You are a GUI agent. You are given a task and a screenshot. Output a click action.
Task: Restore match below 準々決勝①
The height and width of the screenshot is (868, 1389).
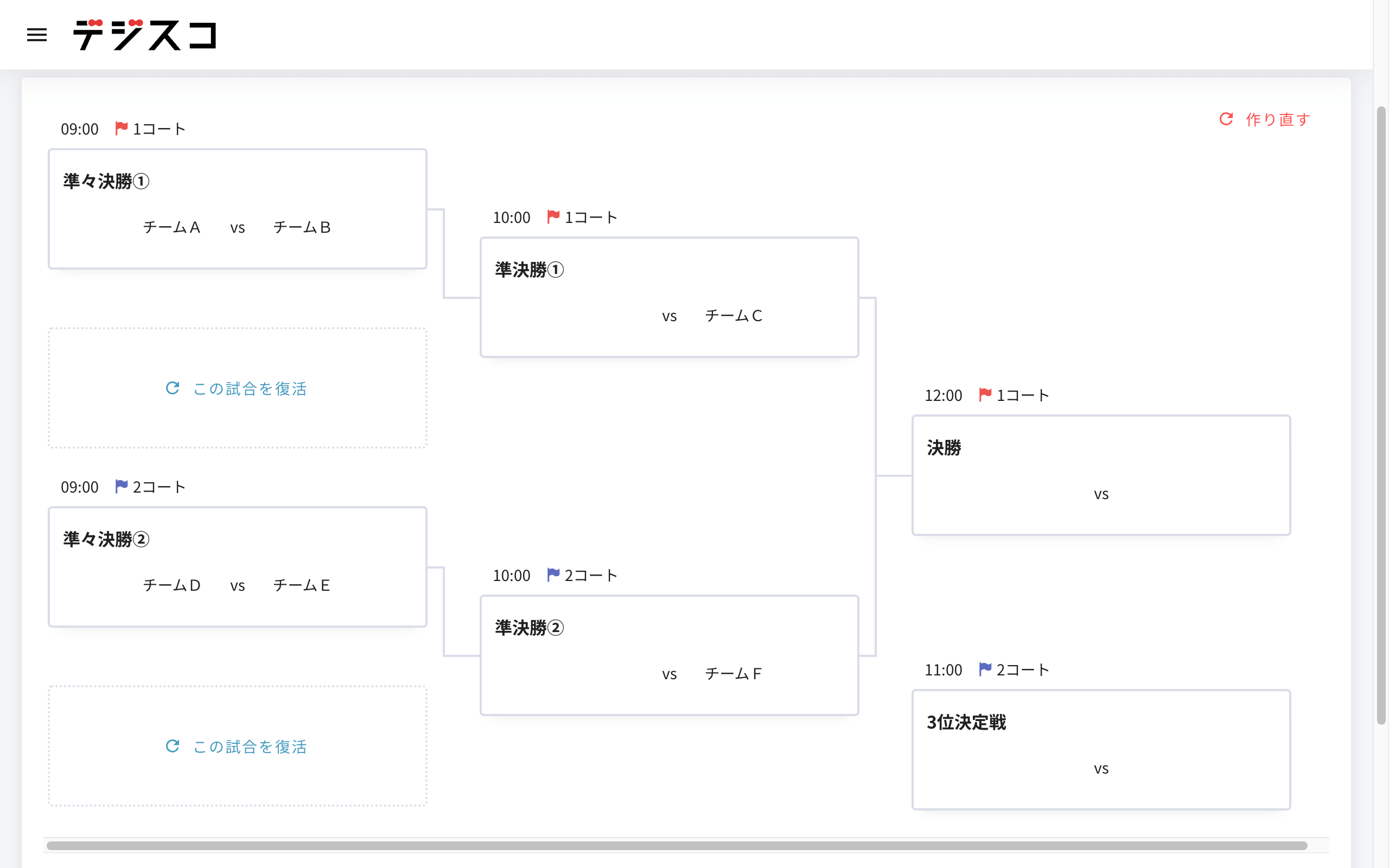coord(238,388)
